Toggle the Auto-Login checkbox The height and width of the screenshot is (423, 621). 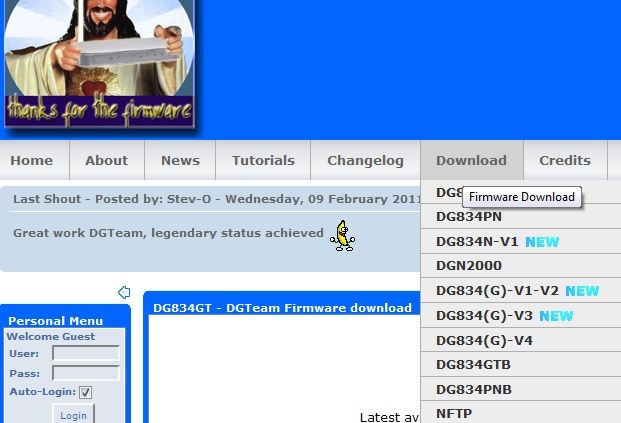pyautogui.click(x=85, y=392)
